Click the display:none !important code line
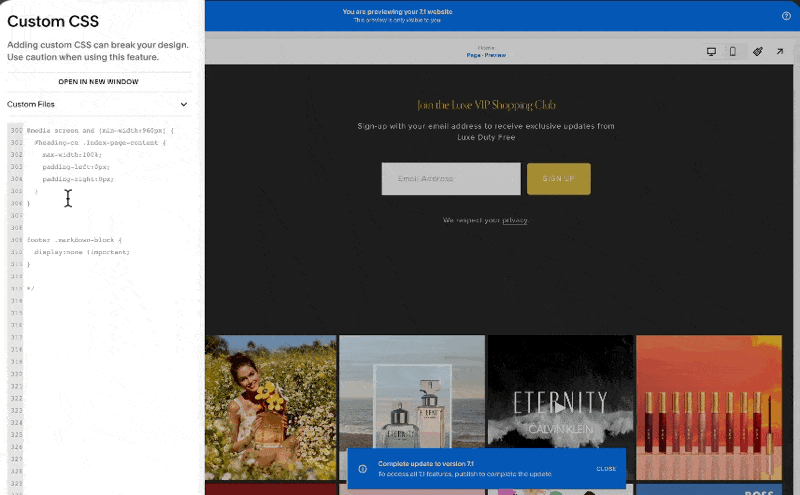The height and width of the screenshot is (495, 800). (82, 252)
